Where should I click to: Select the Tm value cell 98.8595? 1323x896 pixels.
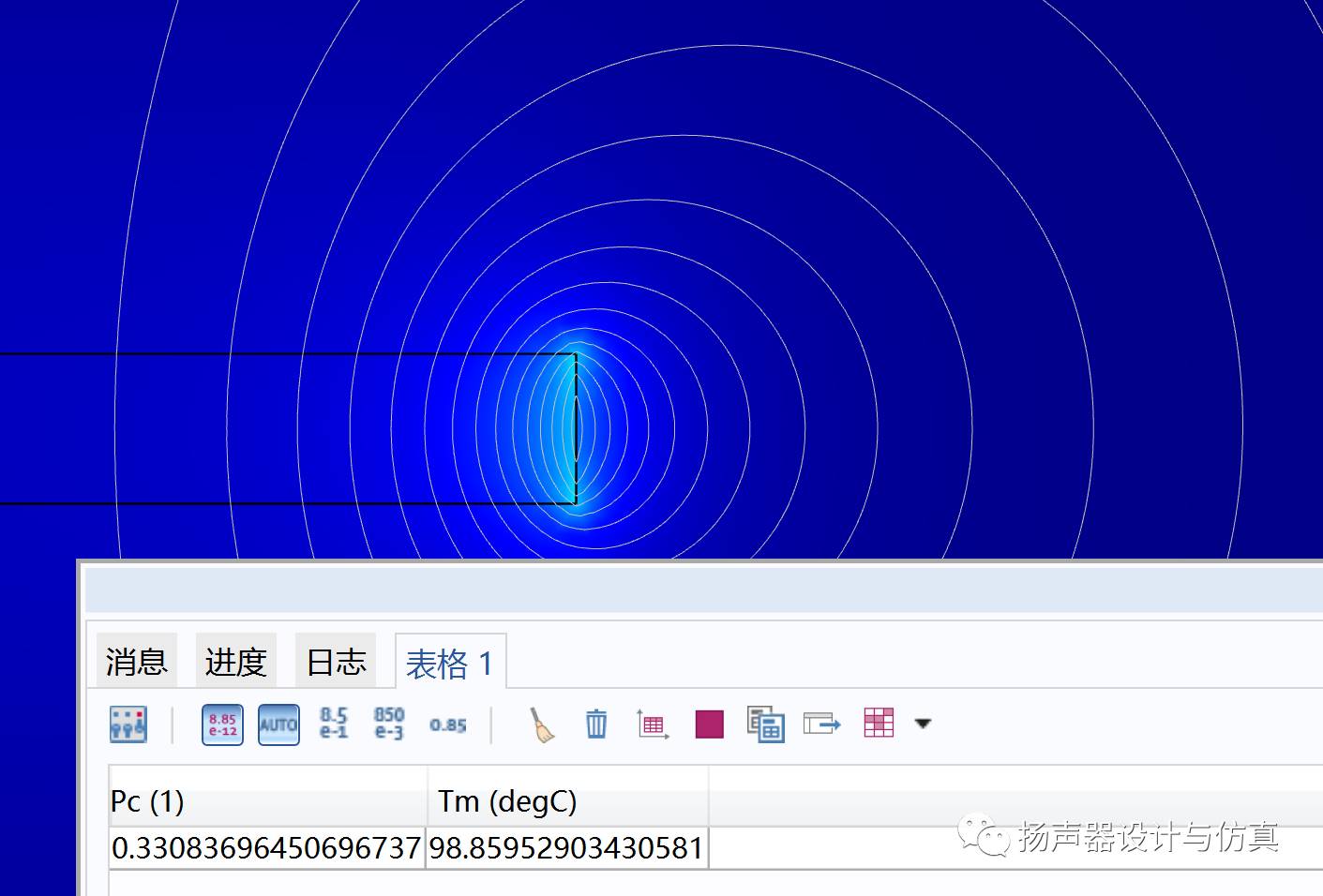[x=566, y=848]
